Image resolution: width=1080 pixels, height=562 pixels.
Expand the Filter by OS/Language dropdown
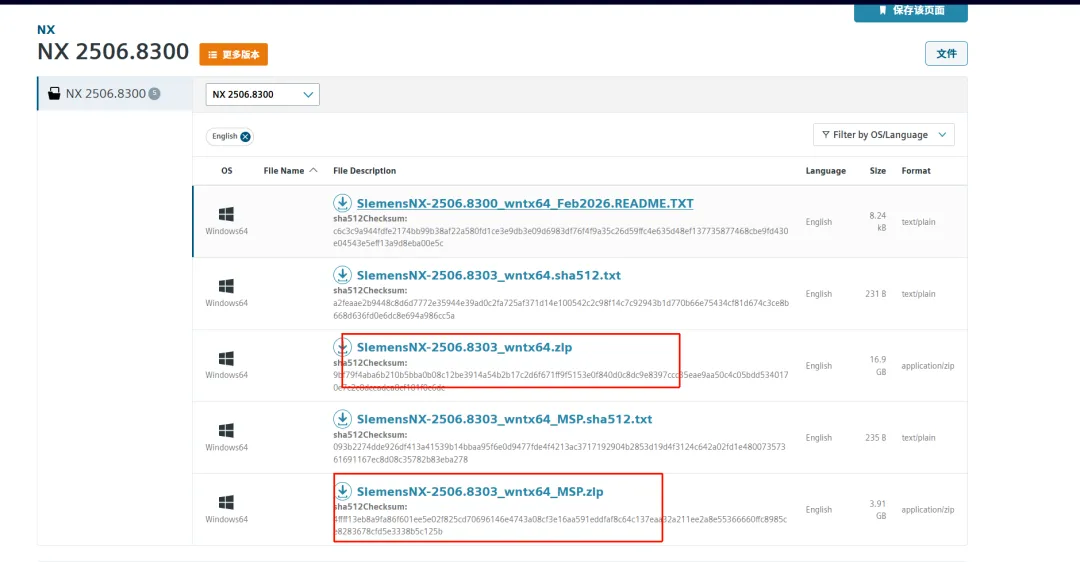pos(884,135)
